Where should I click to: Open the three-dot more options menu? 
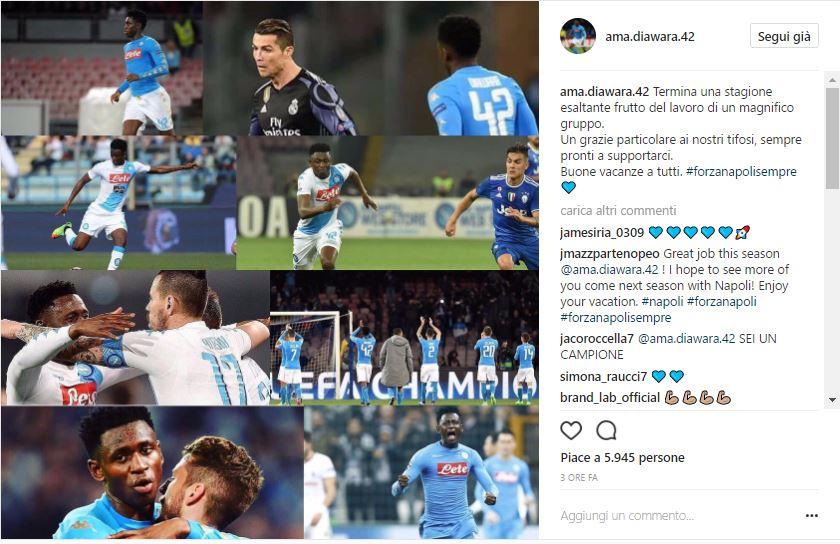click(812, 516)
